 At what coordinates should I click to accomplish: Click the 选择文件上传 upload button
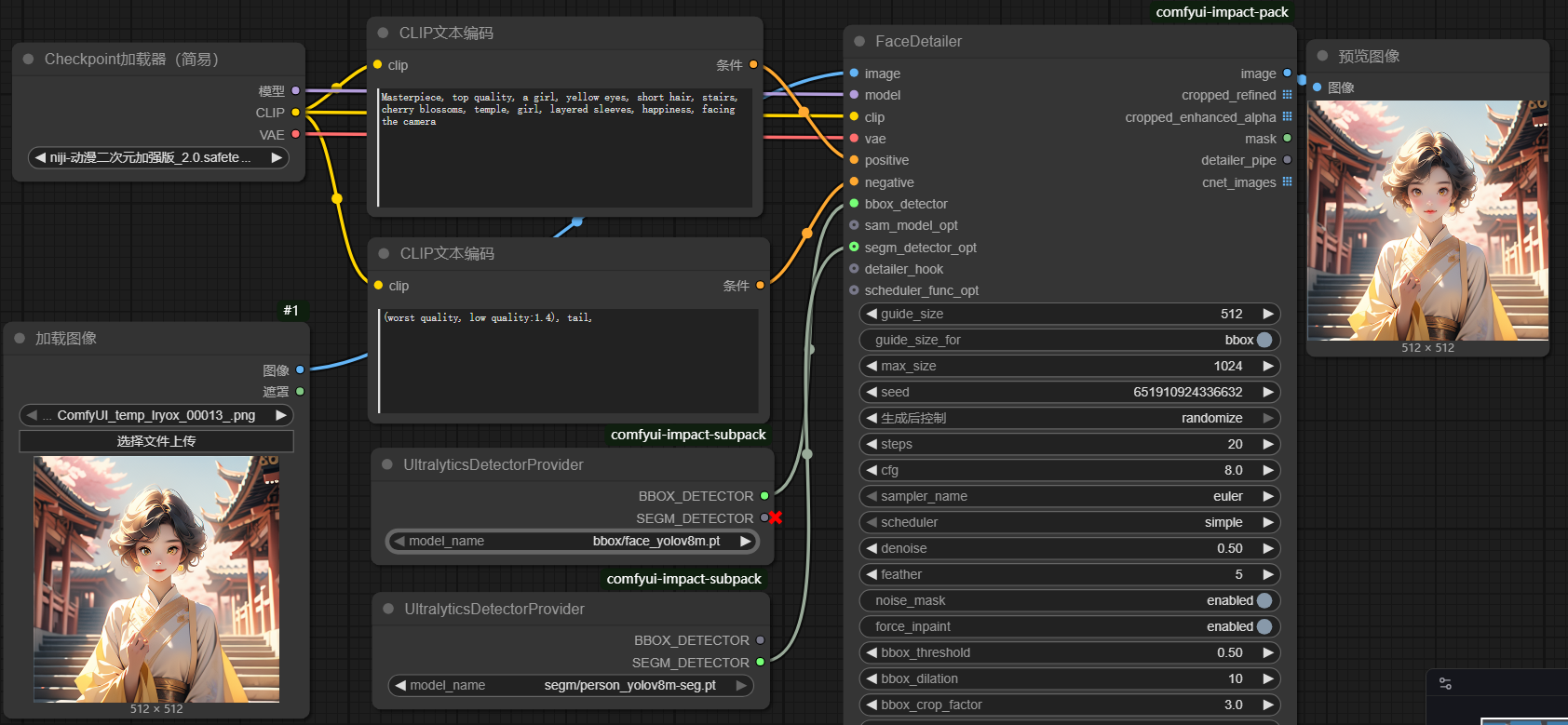click(156, 441)
